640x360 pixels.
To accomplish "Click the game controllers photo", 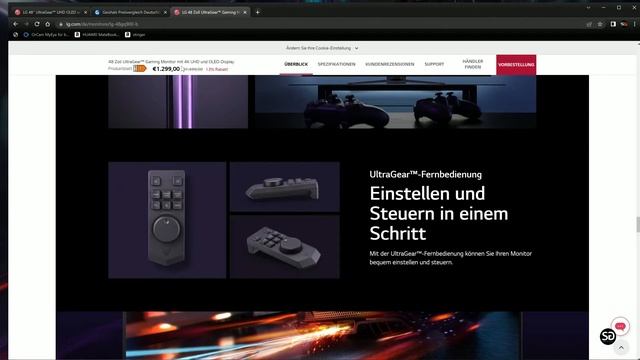I will [395, 102].
